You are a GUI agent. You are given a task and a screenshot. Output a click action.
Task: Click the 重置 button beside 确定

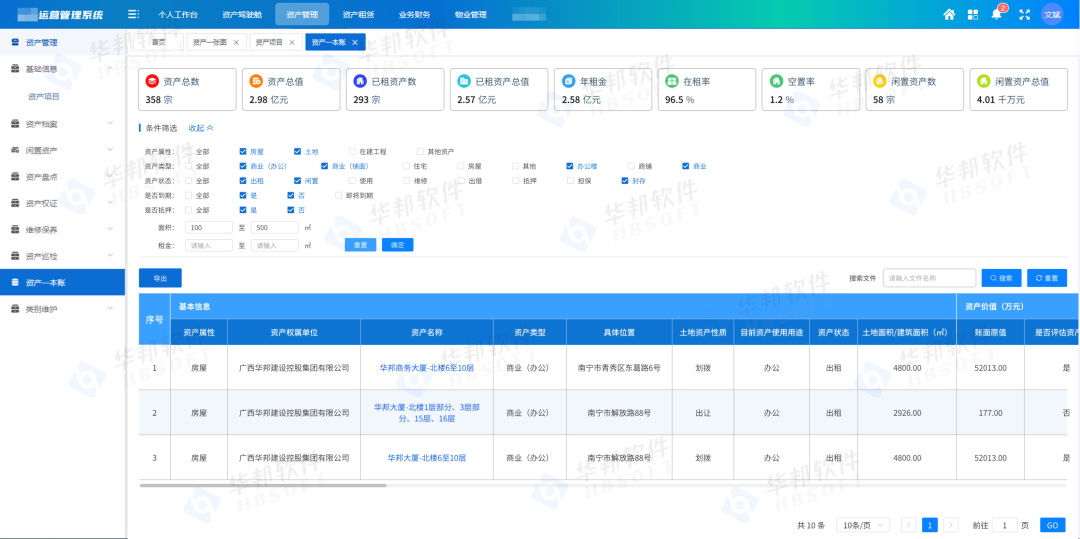point(360,245)
